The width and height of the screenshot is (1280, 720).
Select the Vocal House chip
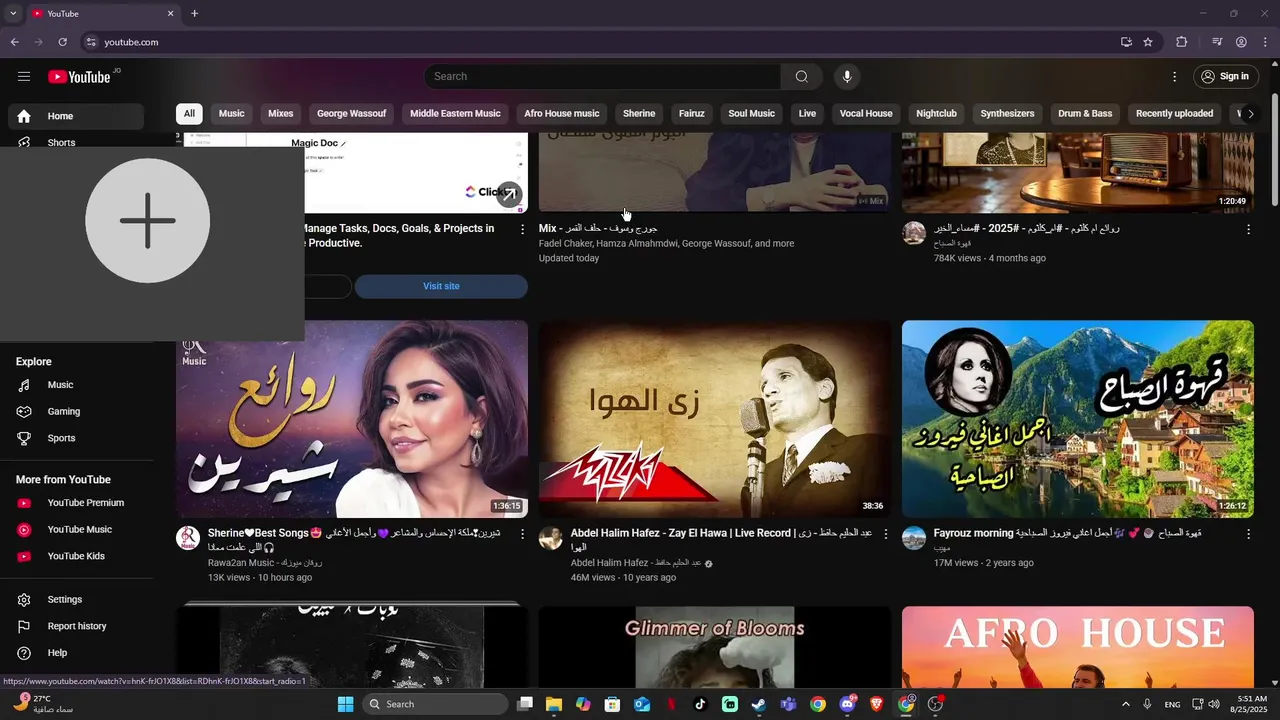(x=866, y=114)
